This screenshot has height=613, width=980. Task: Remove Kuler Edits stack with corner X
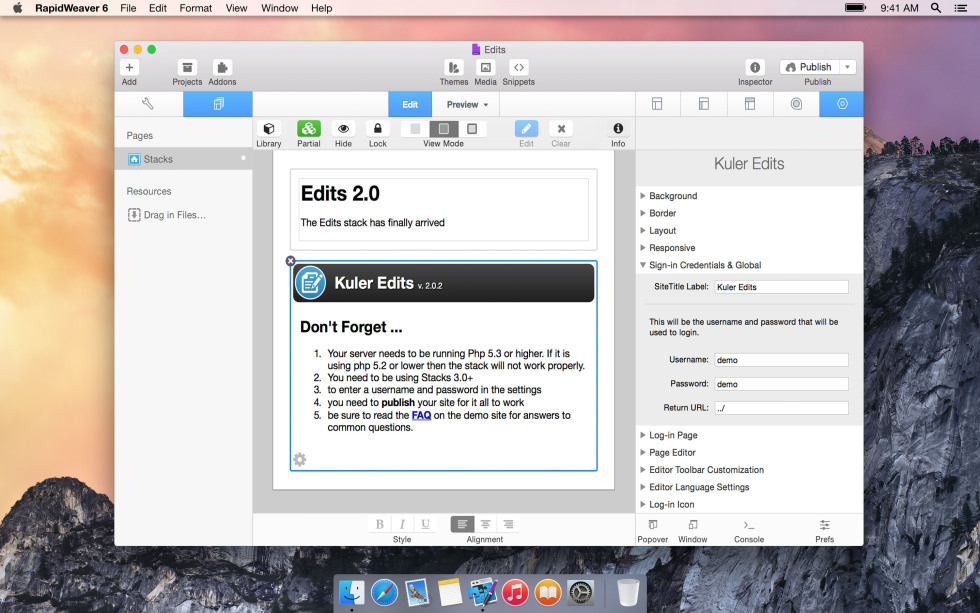coord(291,261)
